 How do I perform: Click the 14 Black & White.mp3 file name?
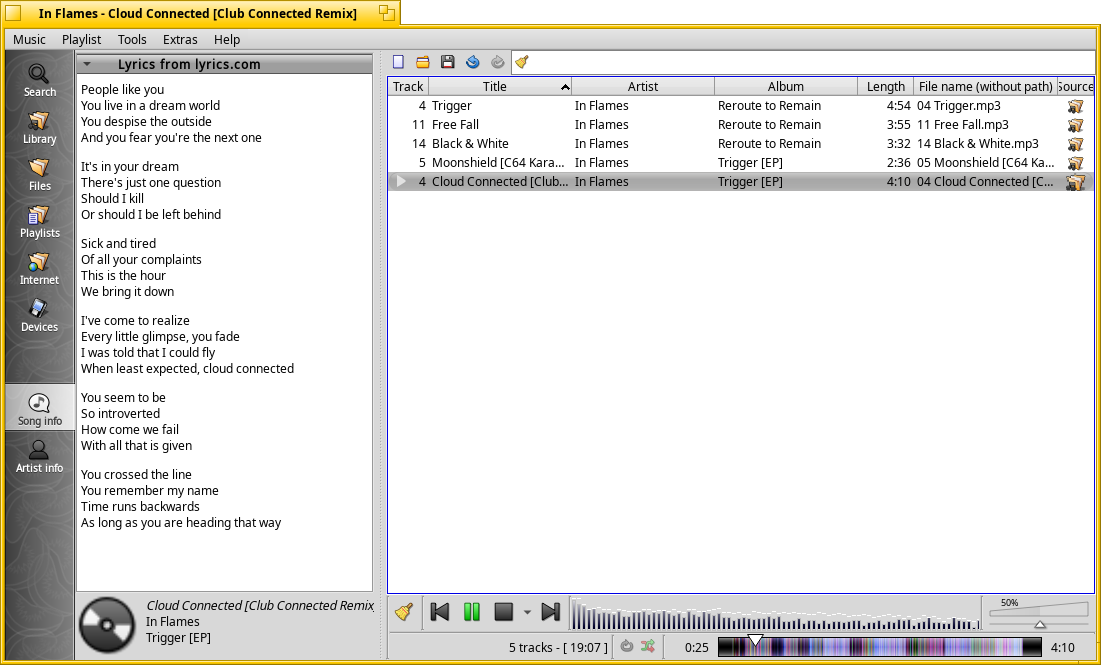pyautogui.click(x=977, y=144)
